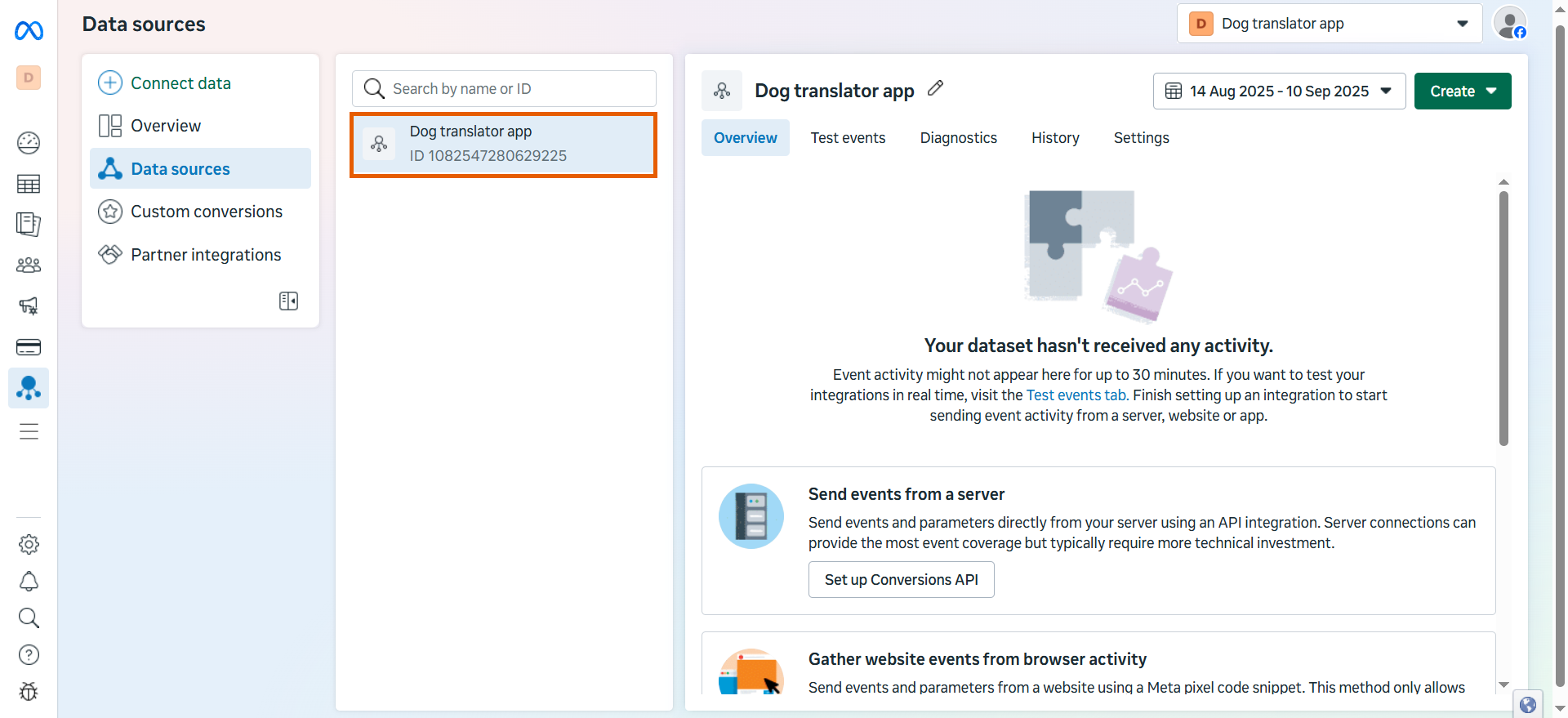The image size is (1568, 718).
Task: Switch to the Diagnostics tab
Action: pyautogui.click(x=959, y=138)
